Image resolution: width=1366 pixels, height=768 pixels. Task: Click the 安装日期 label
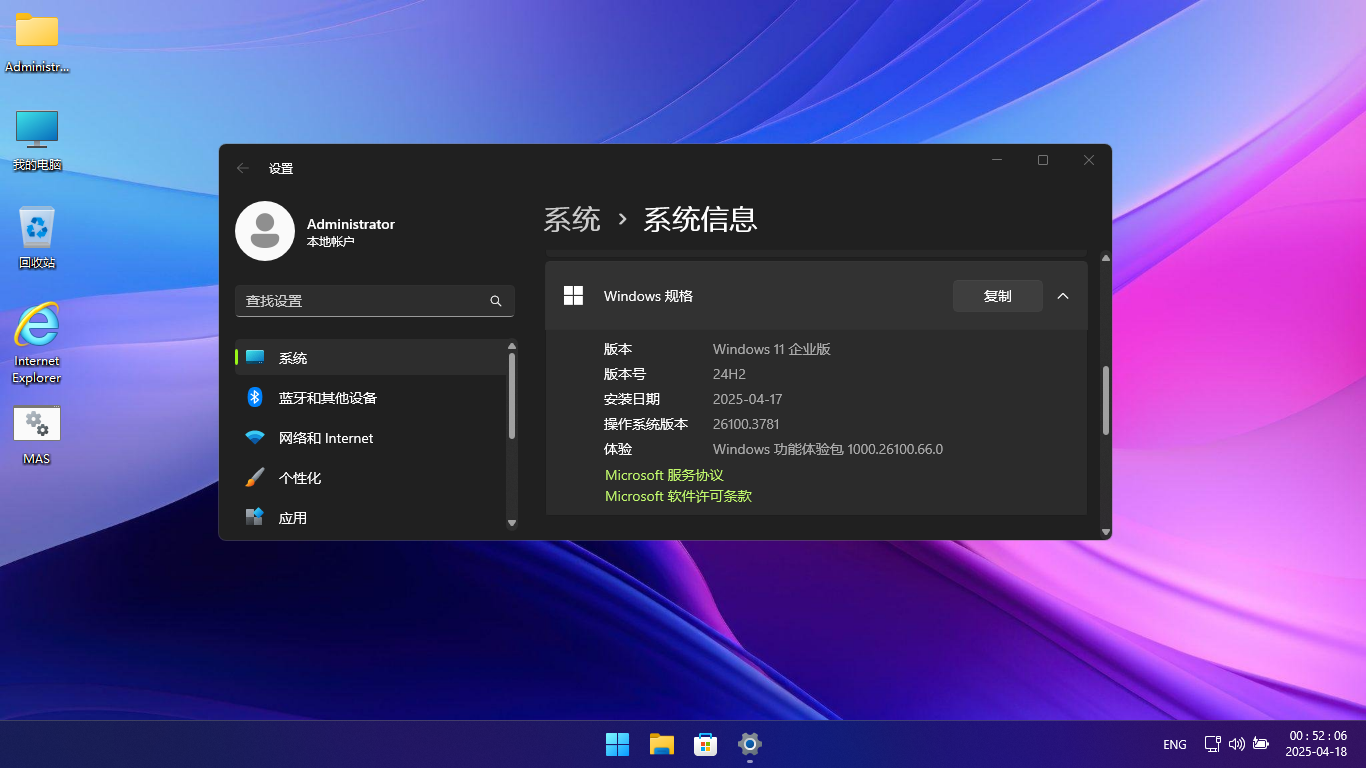pyautogui.click(x=632, y=399)
